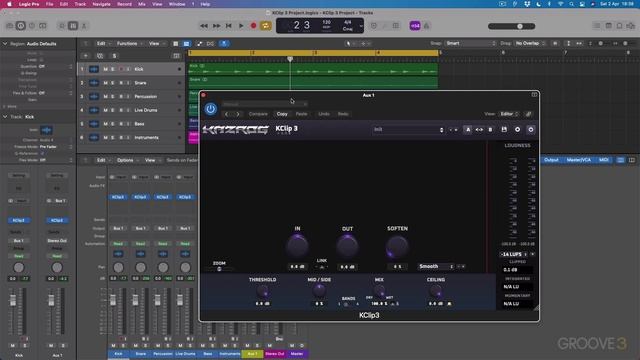This screenshot has height=360, width=640.
Task: Open the Navigate menu
Action: [x=101, y=4]
